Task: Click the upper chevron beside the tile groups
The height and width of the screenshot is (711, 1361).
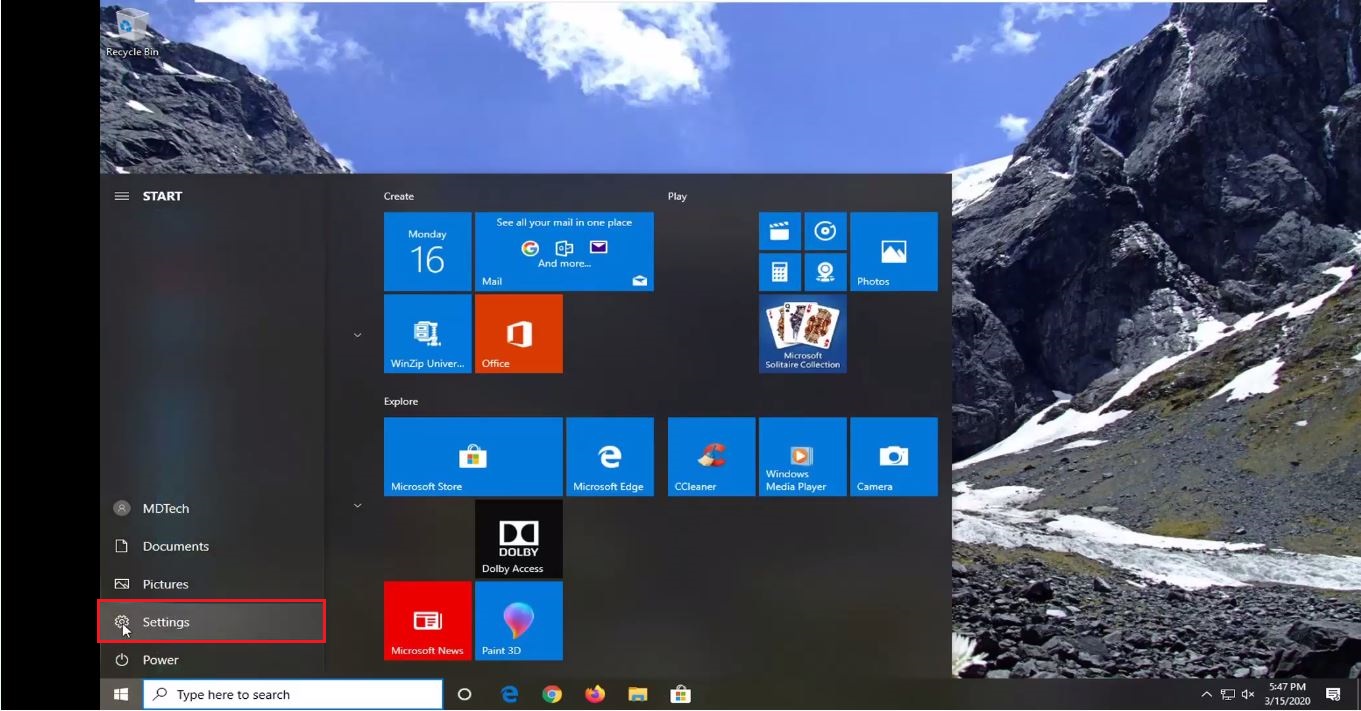Action: pyautogui.click(x=357, y=335)
